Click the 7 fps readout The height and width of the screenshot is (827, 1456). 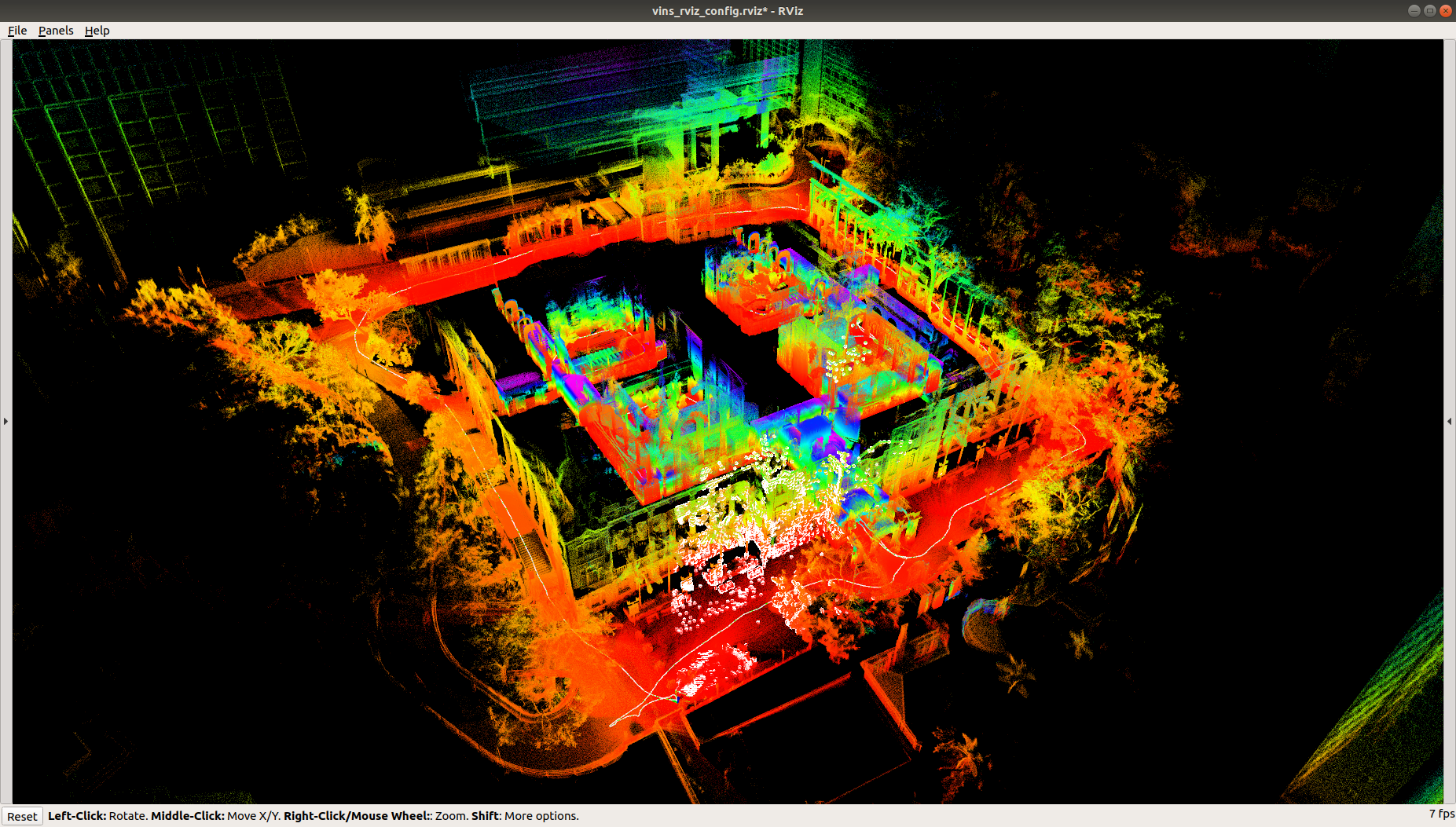1442,814
